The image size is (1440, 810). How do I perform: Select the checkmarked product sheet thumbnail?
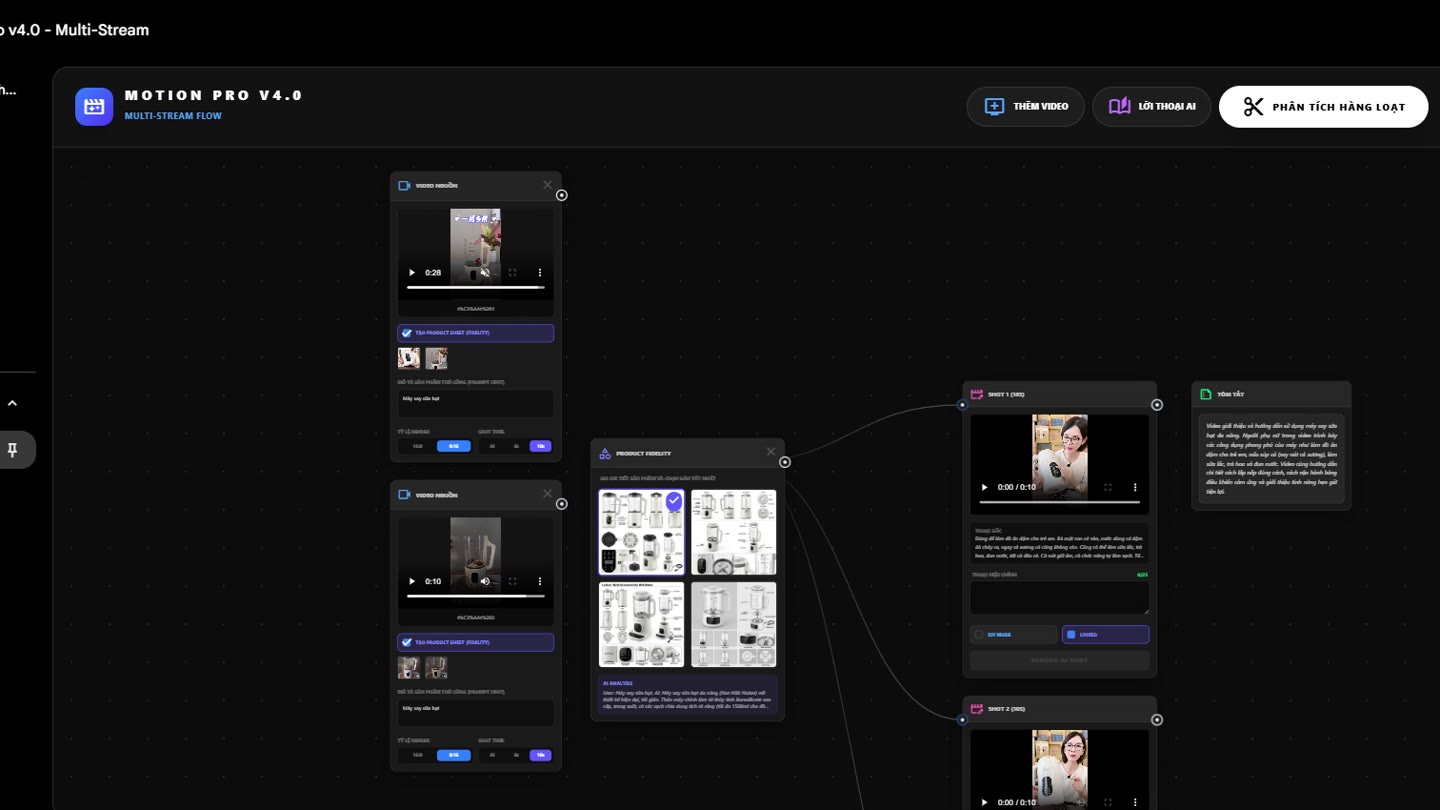pos(641,532)
